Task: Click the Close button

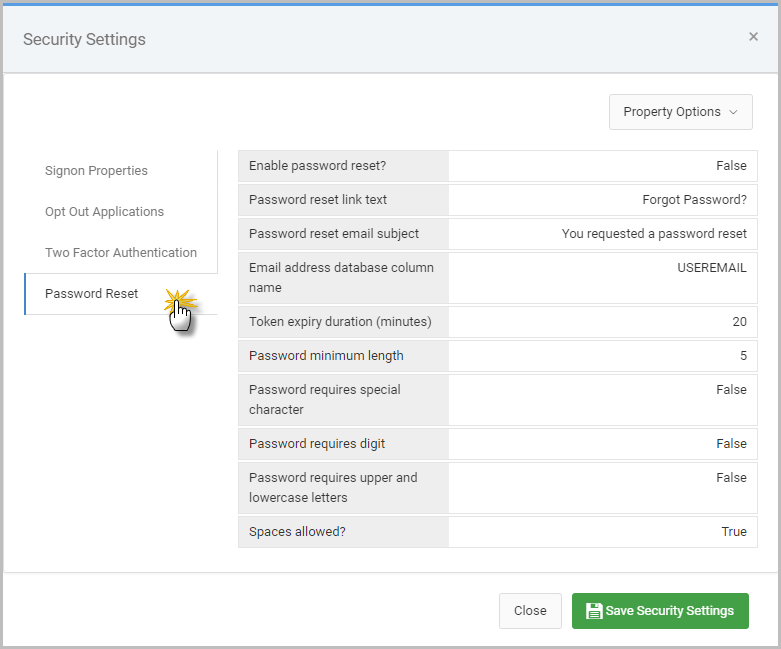Action: point(530,611)
